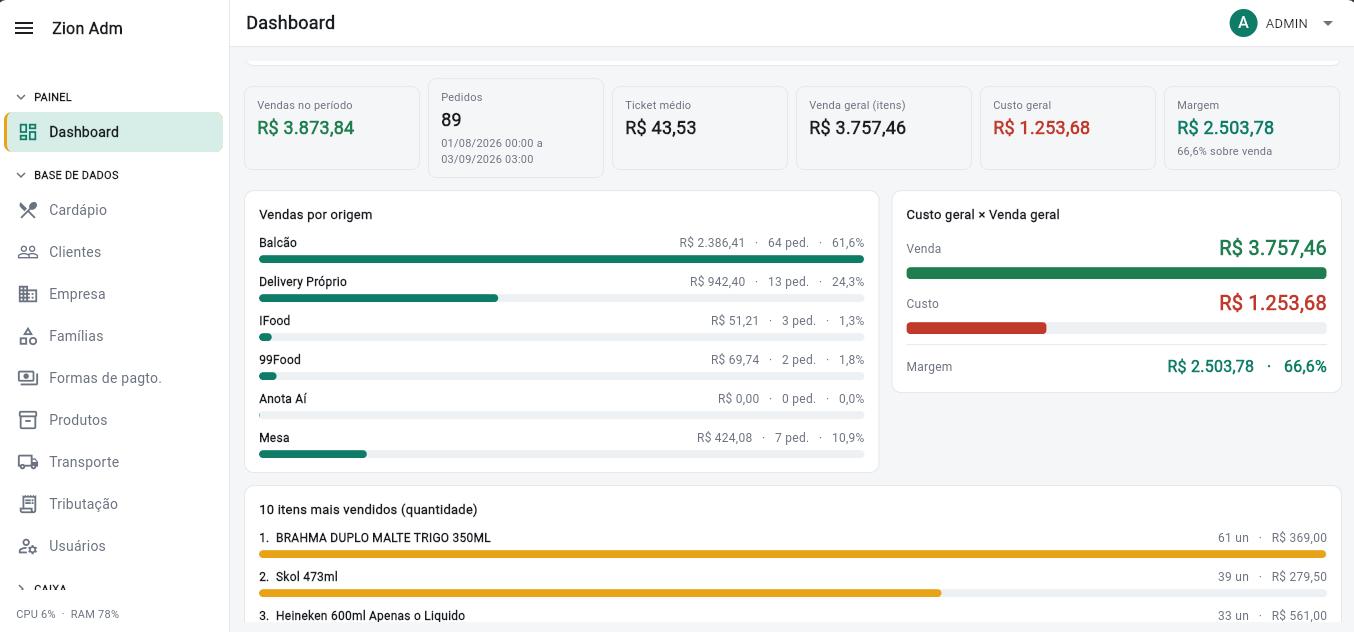Click the Vendas no período card
Image resolution: width=1354 pixels, height=632 pixels.
tap(332, 128)
